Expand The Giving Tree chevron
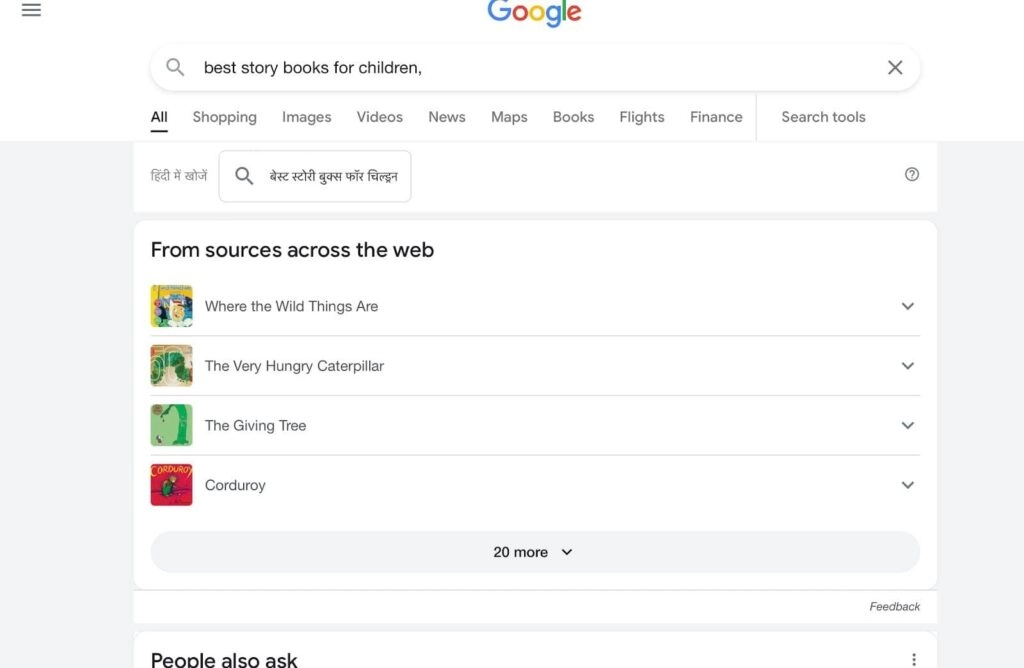The width and height of the screenshot is (1024, 668). (907, 425)
